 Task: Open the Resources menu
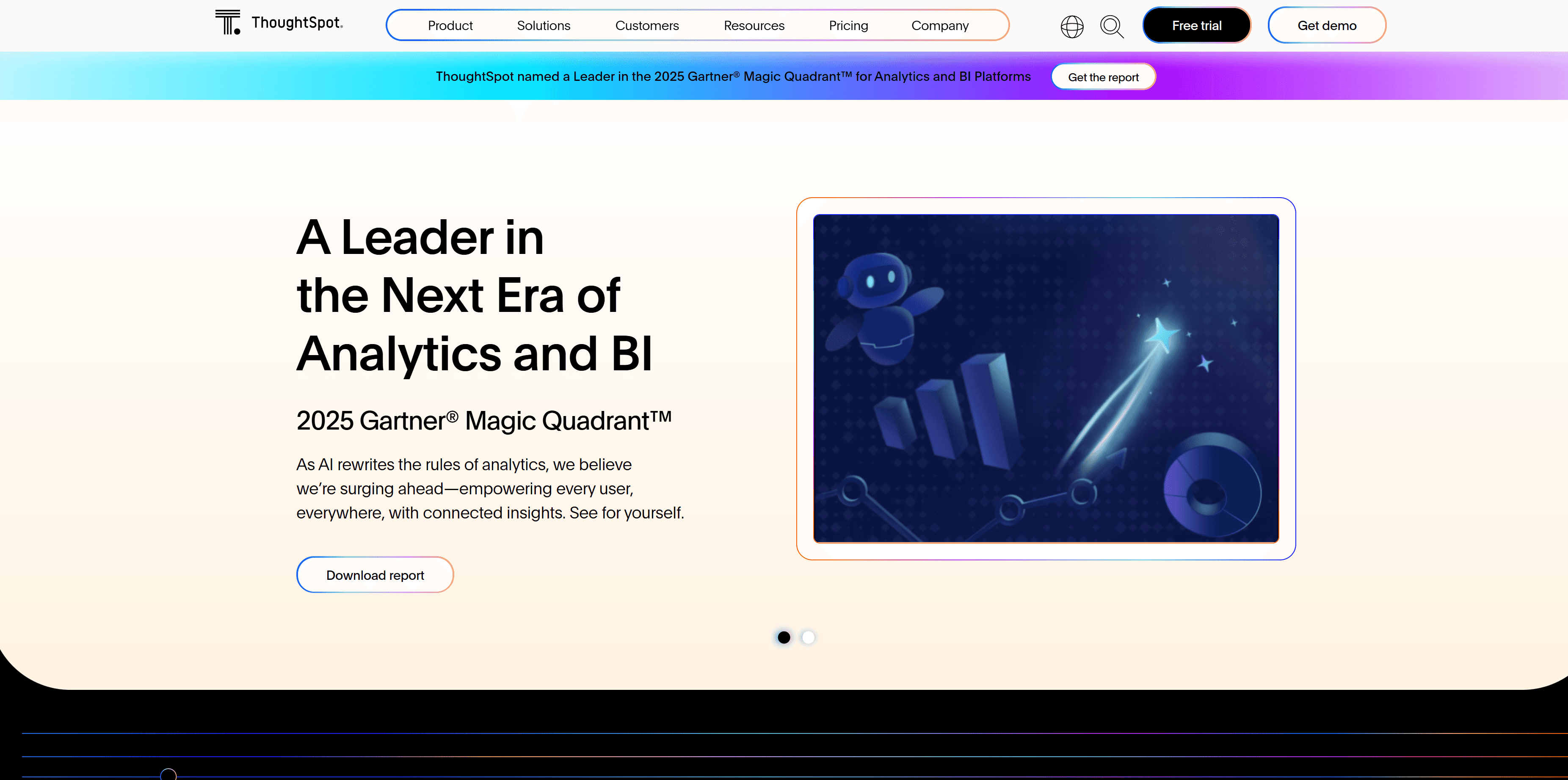tap(754, 25)
